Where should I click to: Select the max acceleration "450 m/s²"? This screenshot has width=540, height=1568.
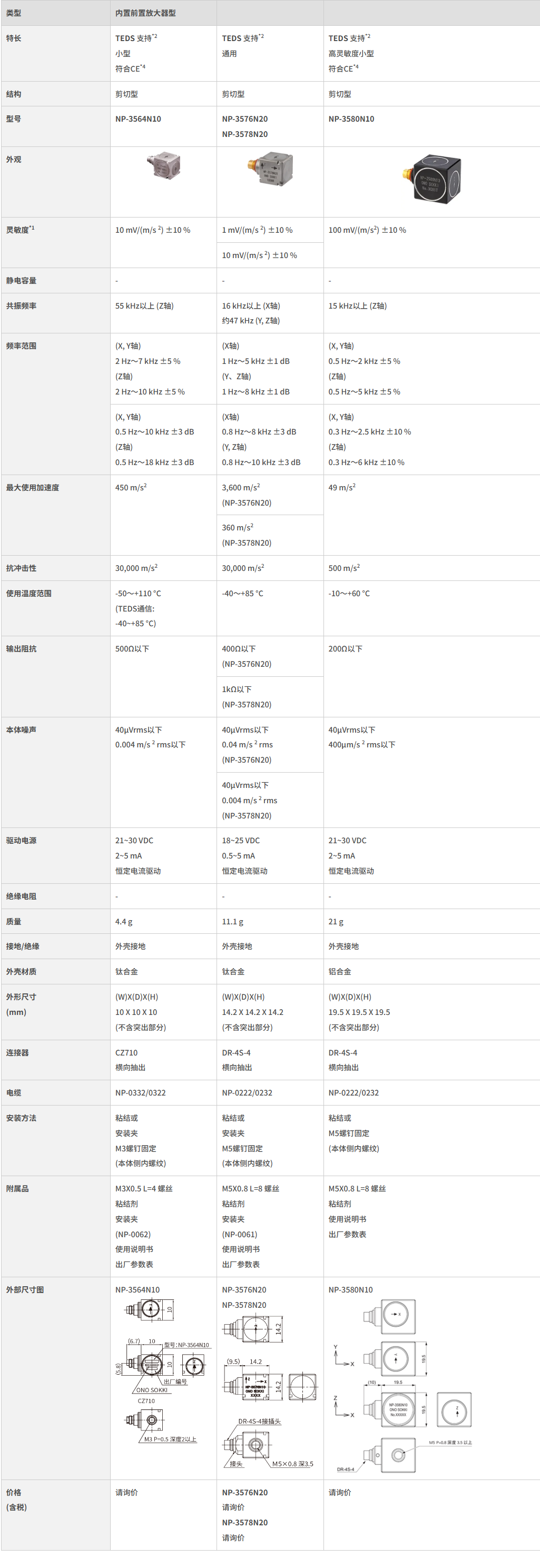[131, 488]
